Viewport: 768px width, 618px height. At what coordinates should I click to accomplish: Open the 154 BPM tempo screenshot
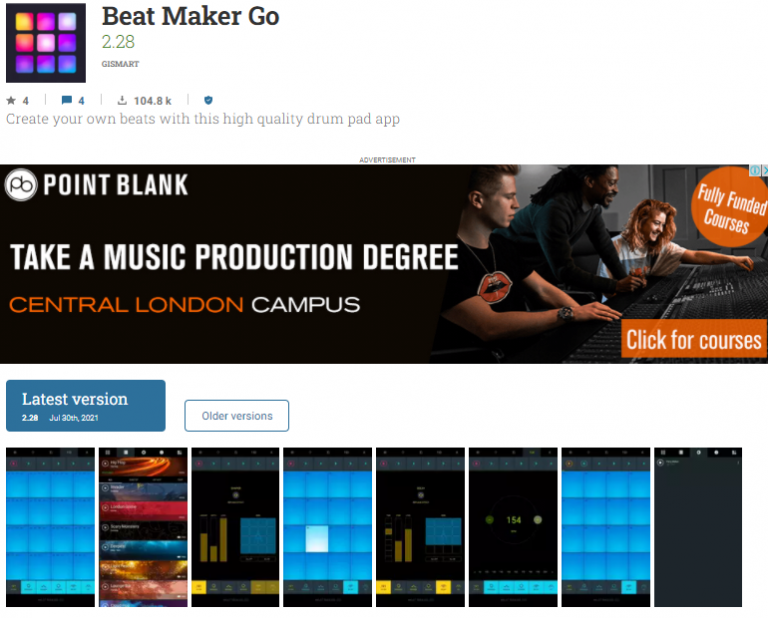(513, 527)
